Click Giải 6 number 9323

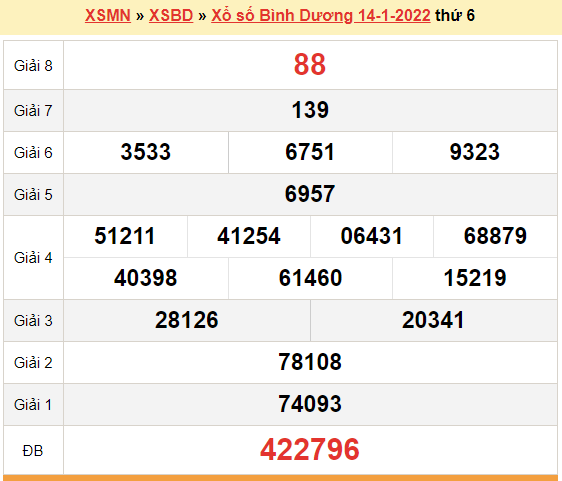point(475,152)
